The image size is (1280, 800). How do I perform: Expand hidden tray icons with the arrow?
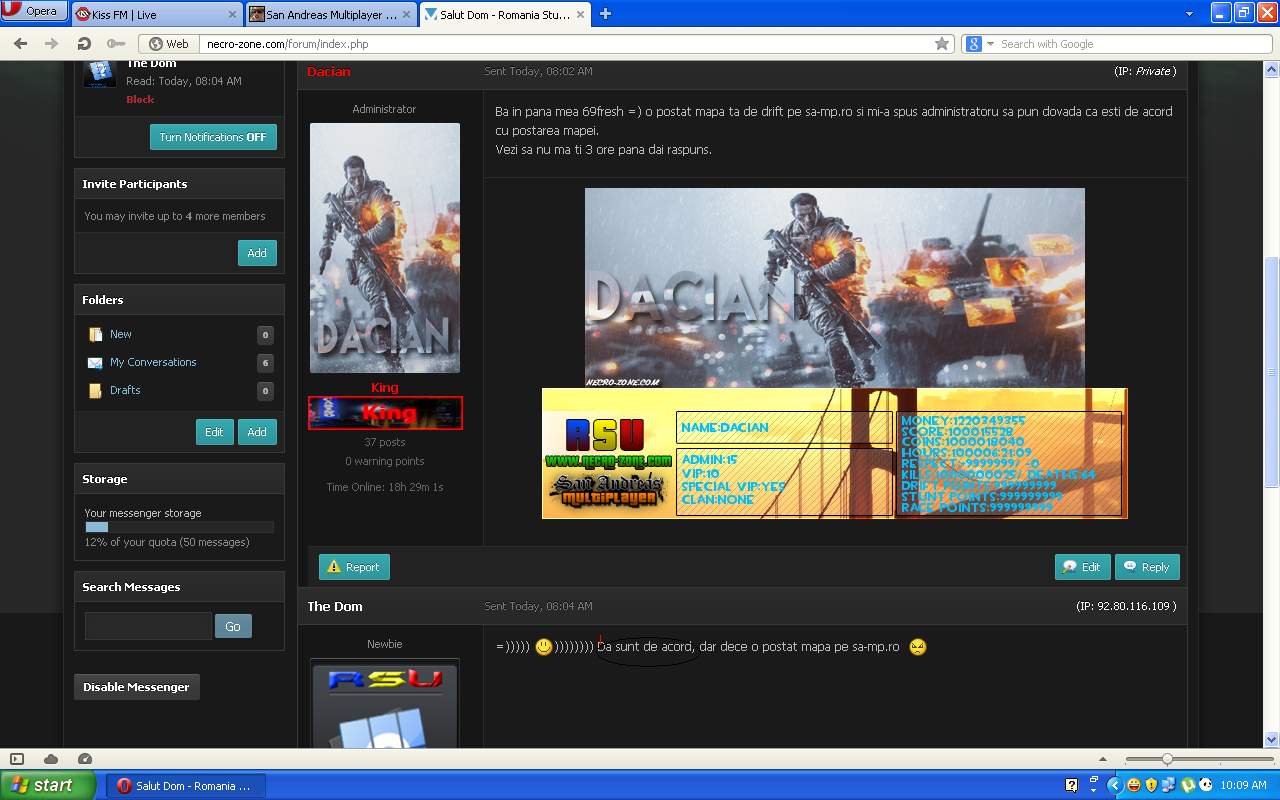click(x=1115, y=785)
